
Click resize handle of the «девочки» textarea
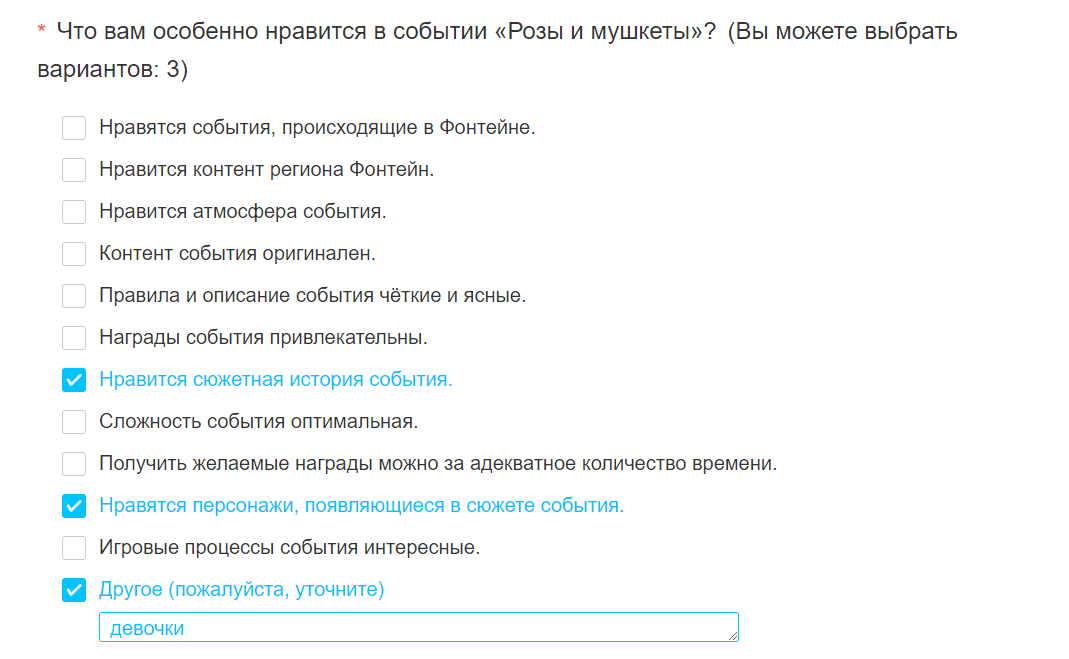click(x=734, y=636)
